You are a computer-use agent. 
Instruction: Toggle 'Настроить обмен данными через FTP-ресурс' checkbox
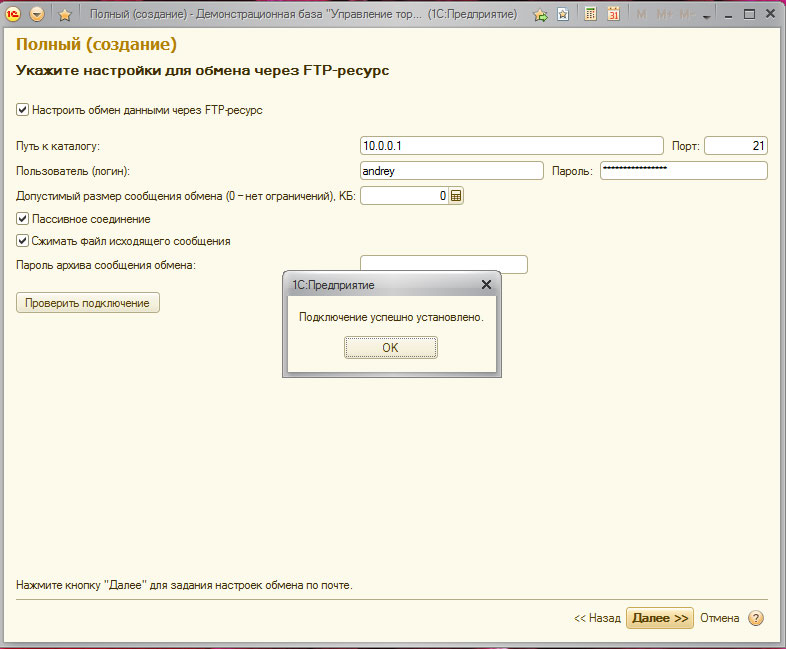point(23,110)
